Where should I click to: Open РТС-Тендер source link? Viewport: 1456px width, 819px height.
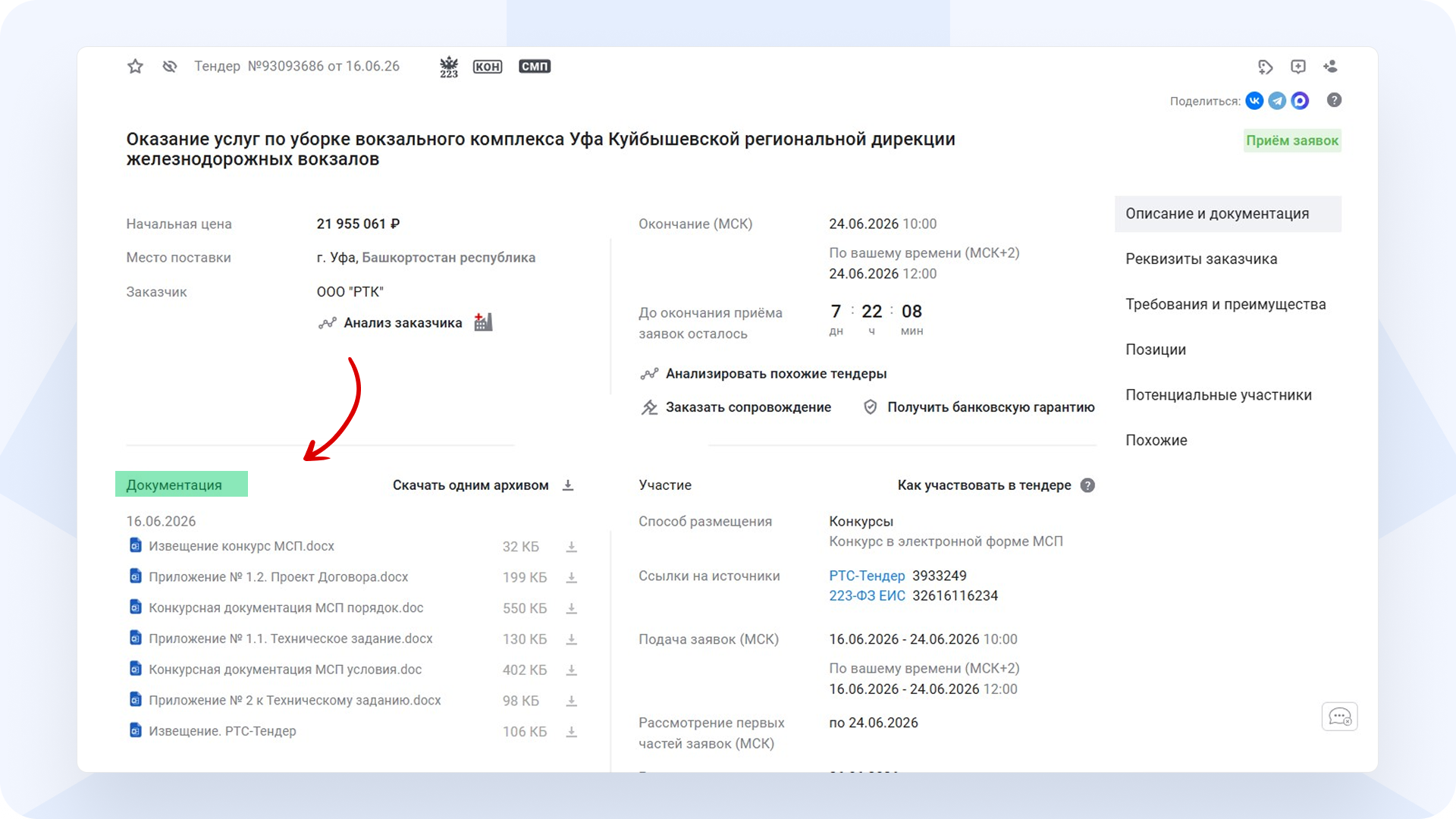click(867, 576)
